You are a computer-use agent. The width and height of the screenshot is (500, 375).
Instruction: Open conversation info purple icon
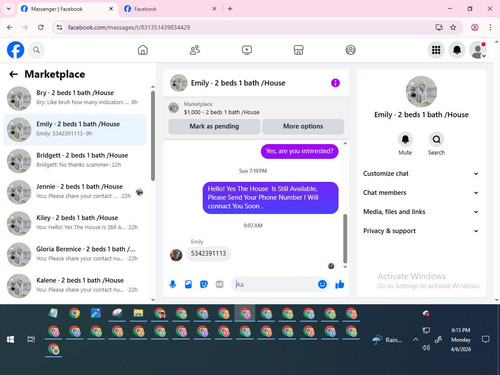point(335,83)
